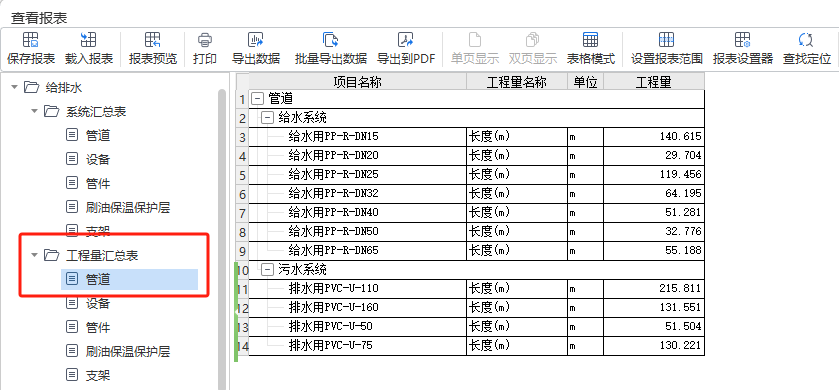839x390 pixels.
Task: Click 导出到PDF export icon
Action: coord(406,40)
